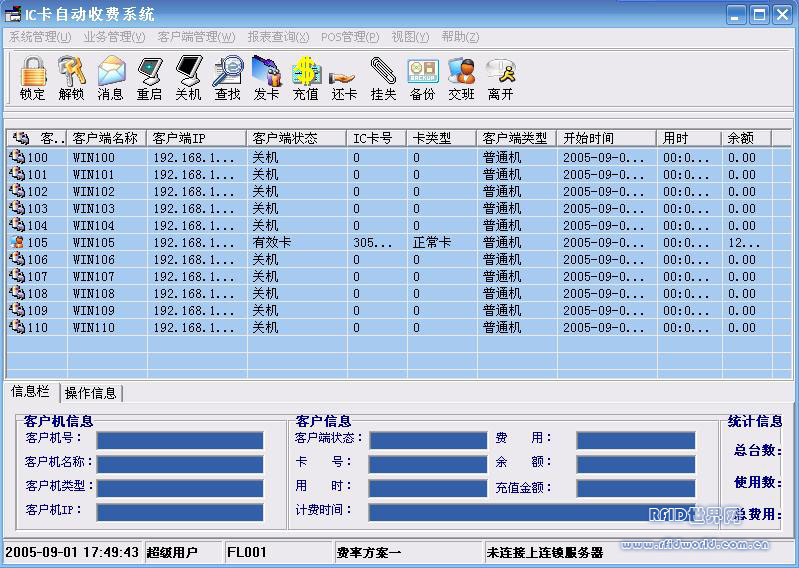Click the 交班 shift handover icon
Viewport: 799px width, 568px height.
461,71
